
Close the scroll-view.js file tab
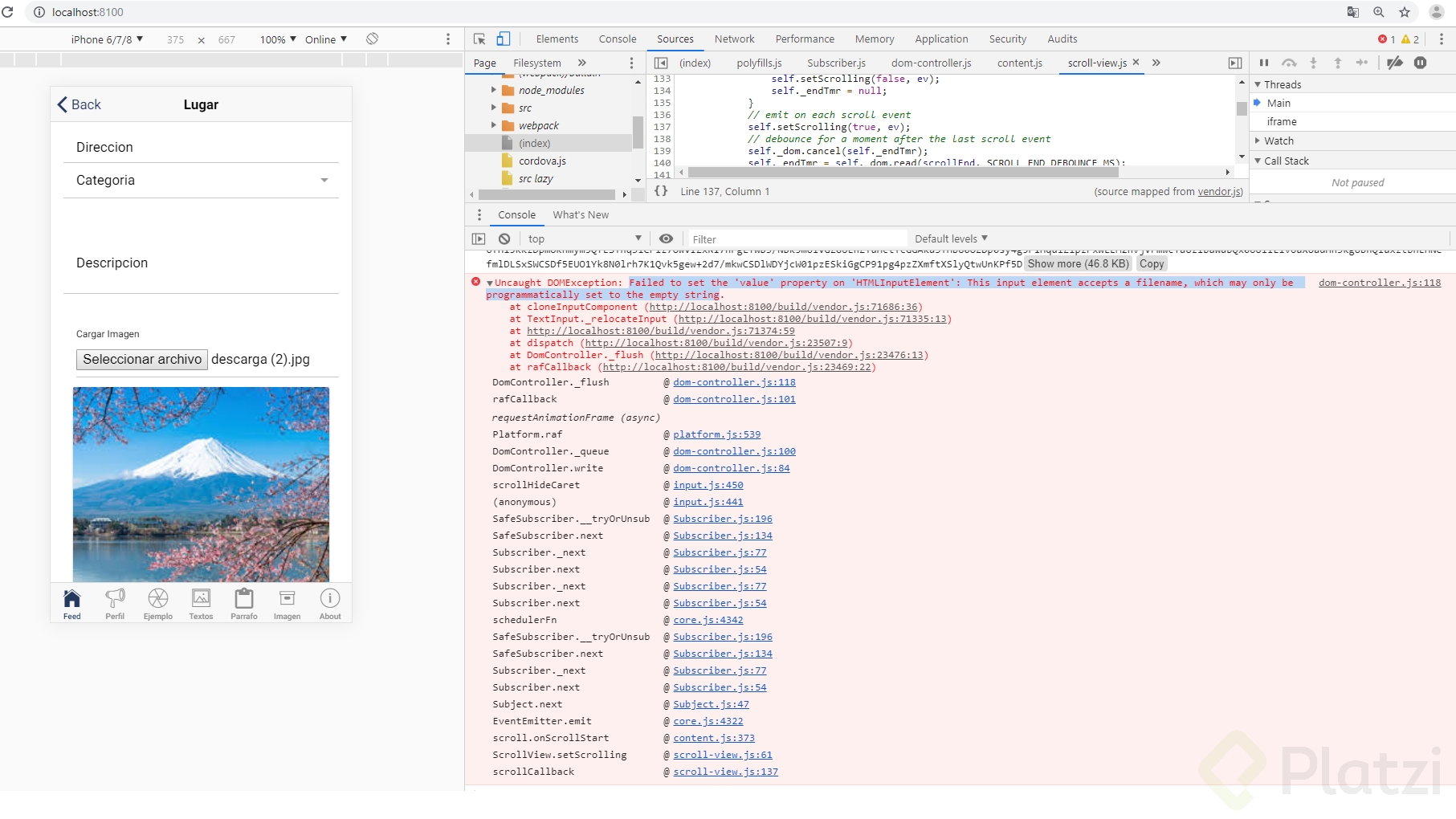click(x=1136, y=63)
